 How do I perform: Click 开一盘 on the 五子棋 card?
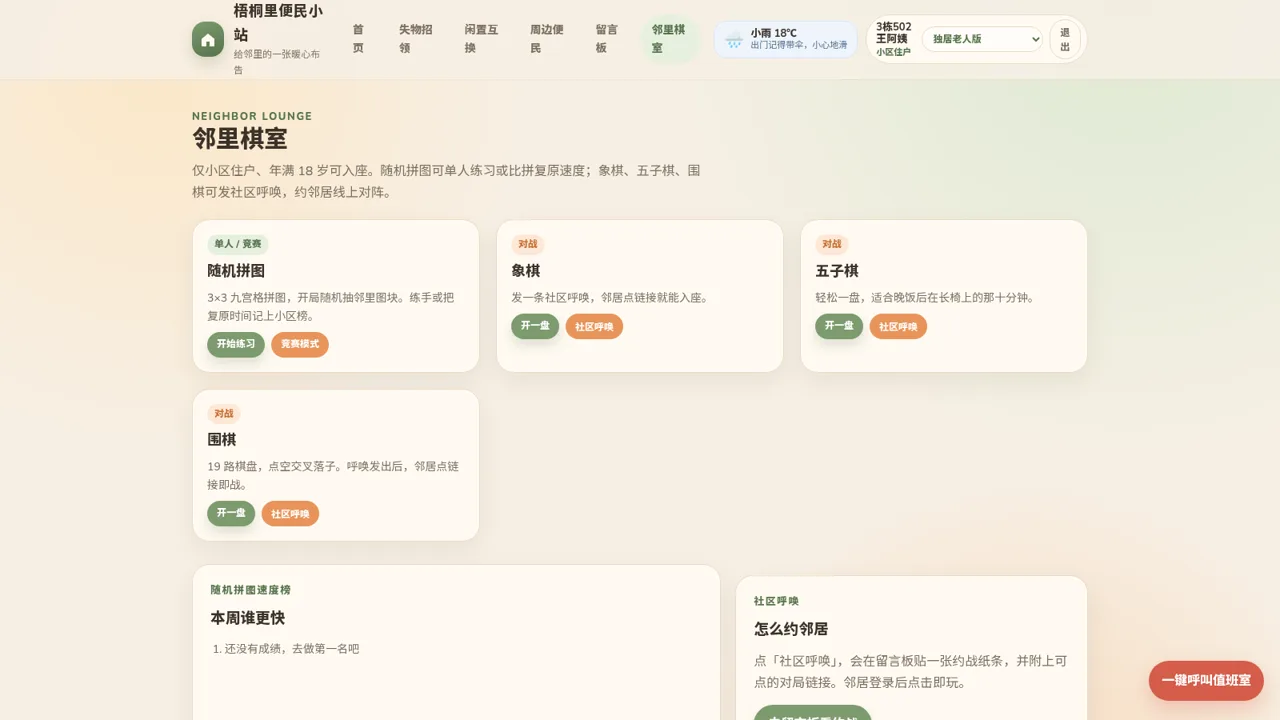coord(839,326)
